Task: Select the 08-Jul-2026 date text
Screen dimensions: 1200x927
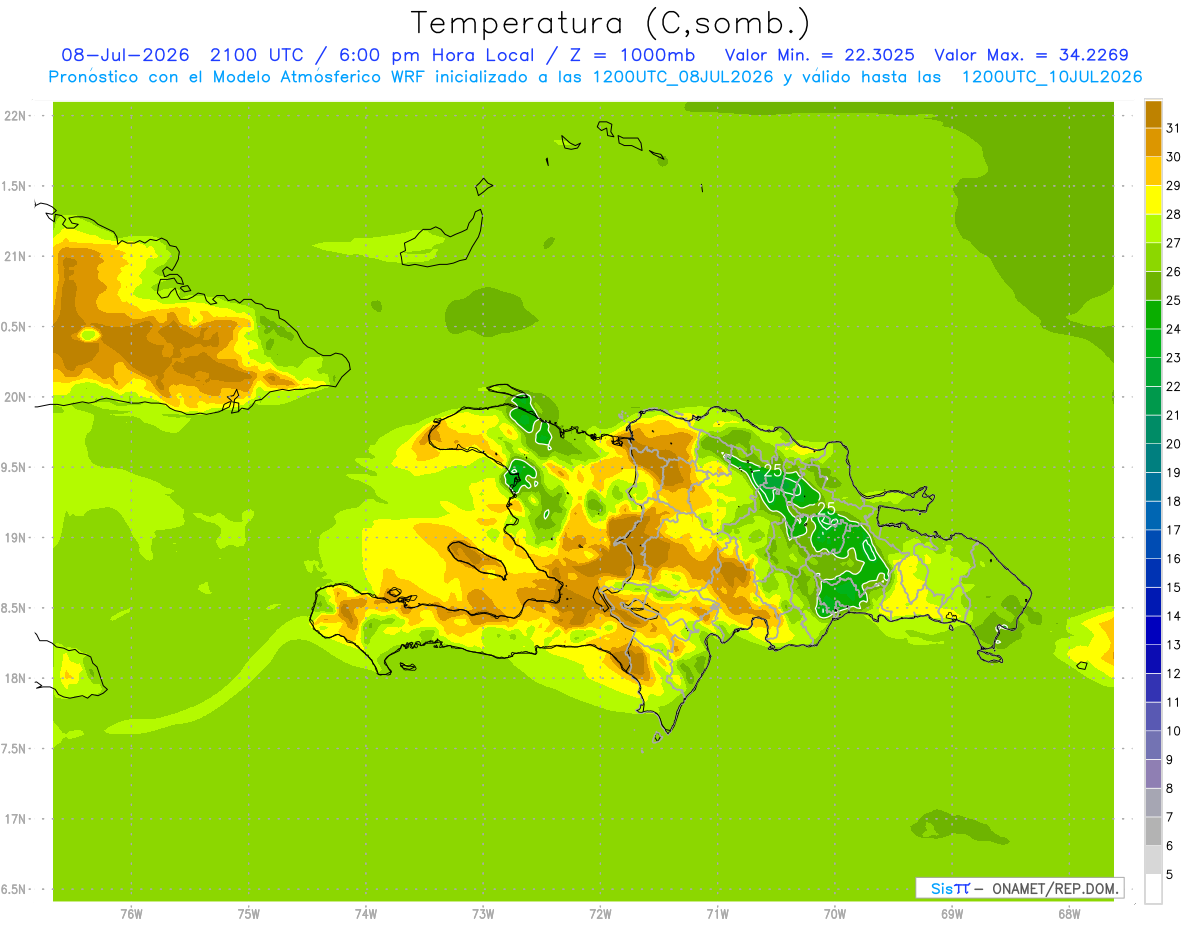Action: click(x=125, y=55)
